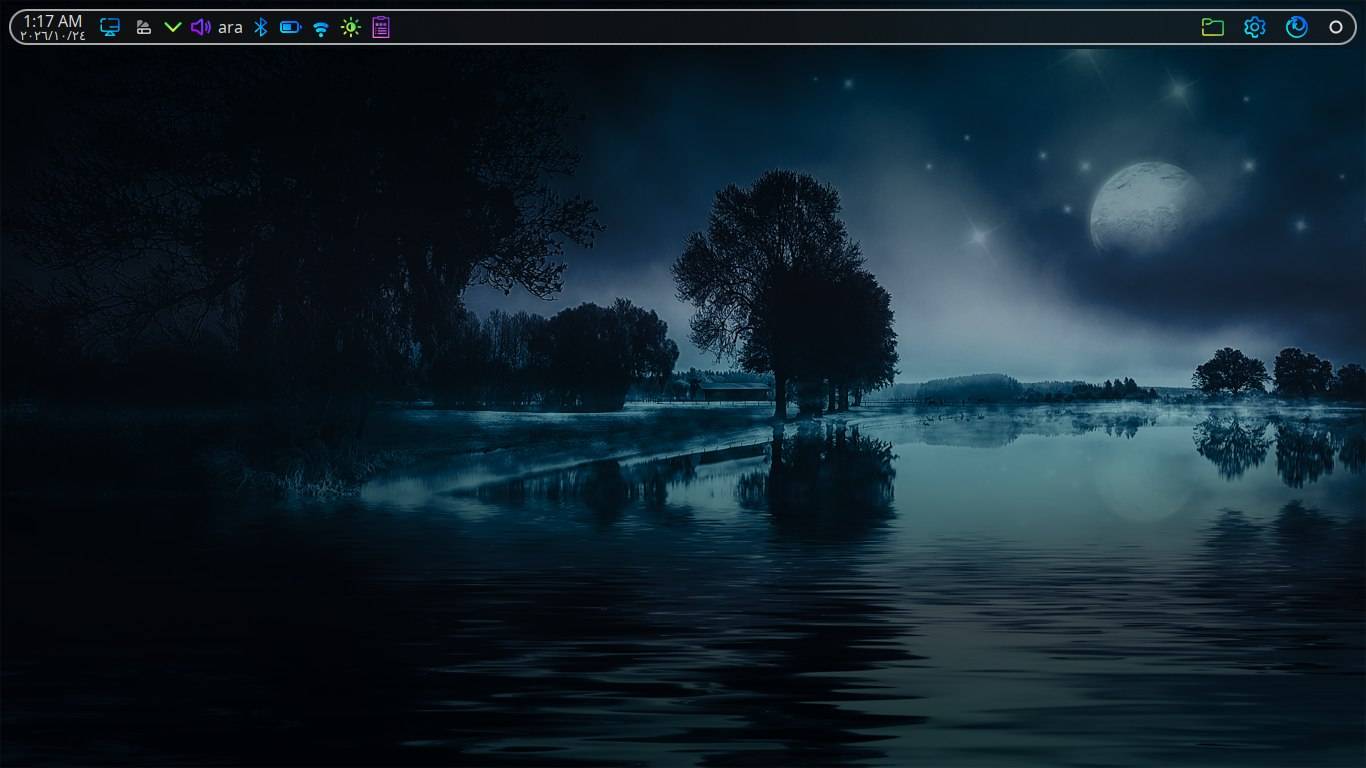
Task: Expand the green chevron tray arrow
Action: 173,27
